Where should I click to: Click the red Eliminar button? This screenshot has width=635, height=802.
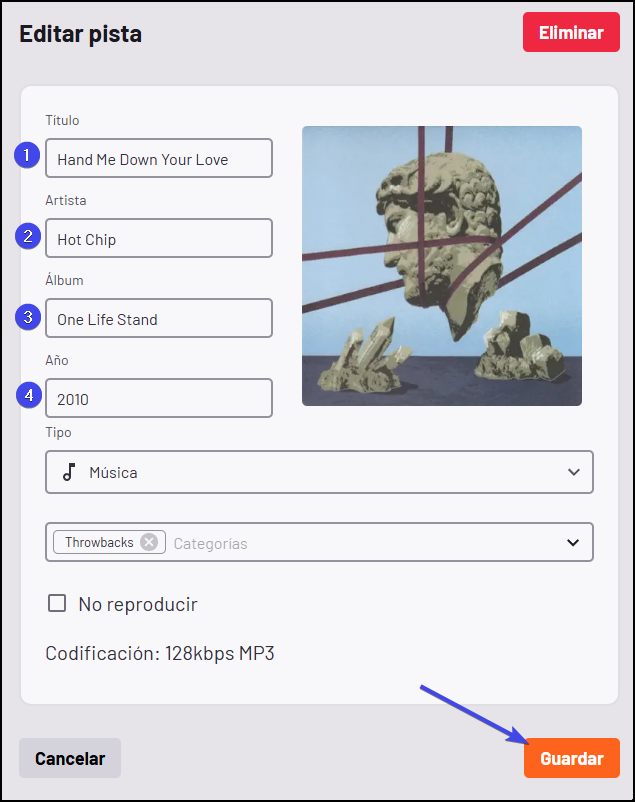click(571, 32)
